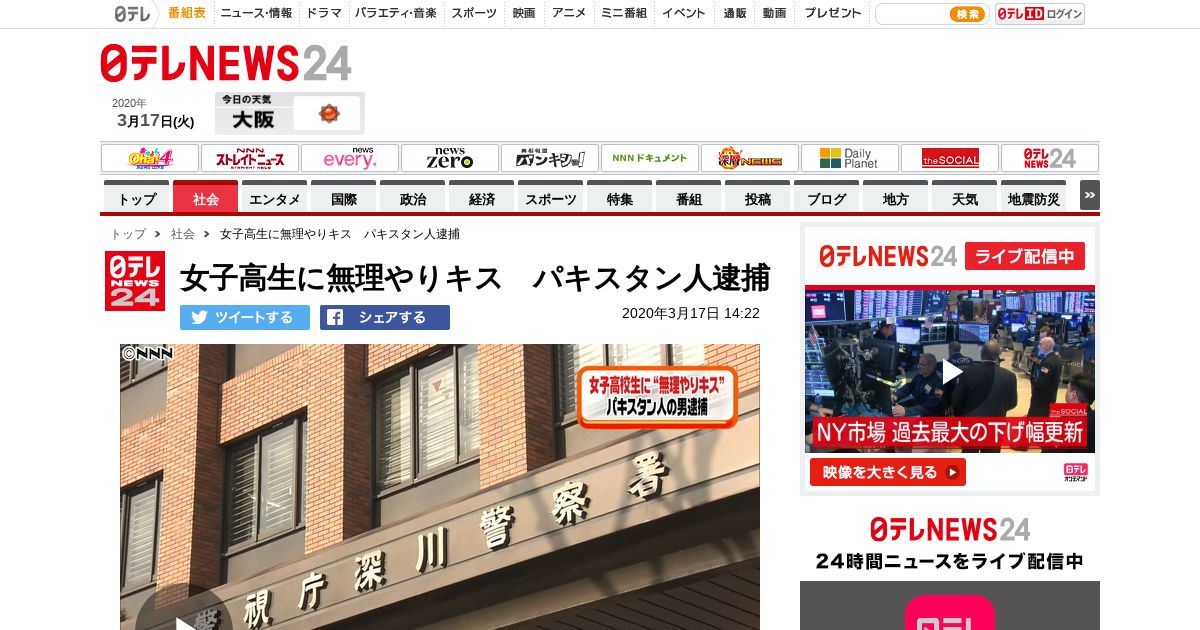The width and height of the screenshot is (1200, 630).
Task: Open the 深層NEWS program logo
Action: (x=750, y=158)
